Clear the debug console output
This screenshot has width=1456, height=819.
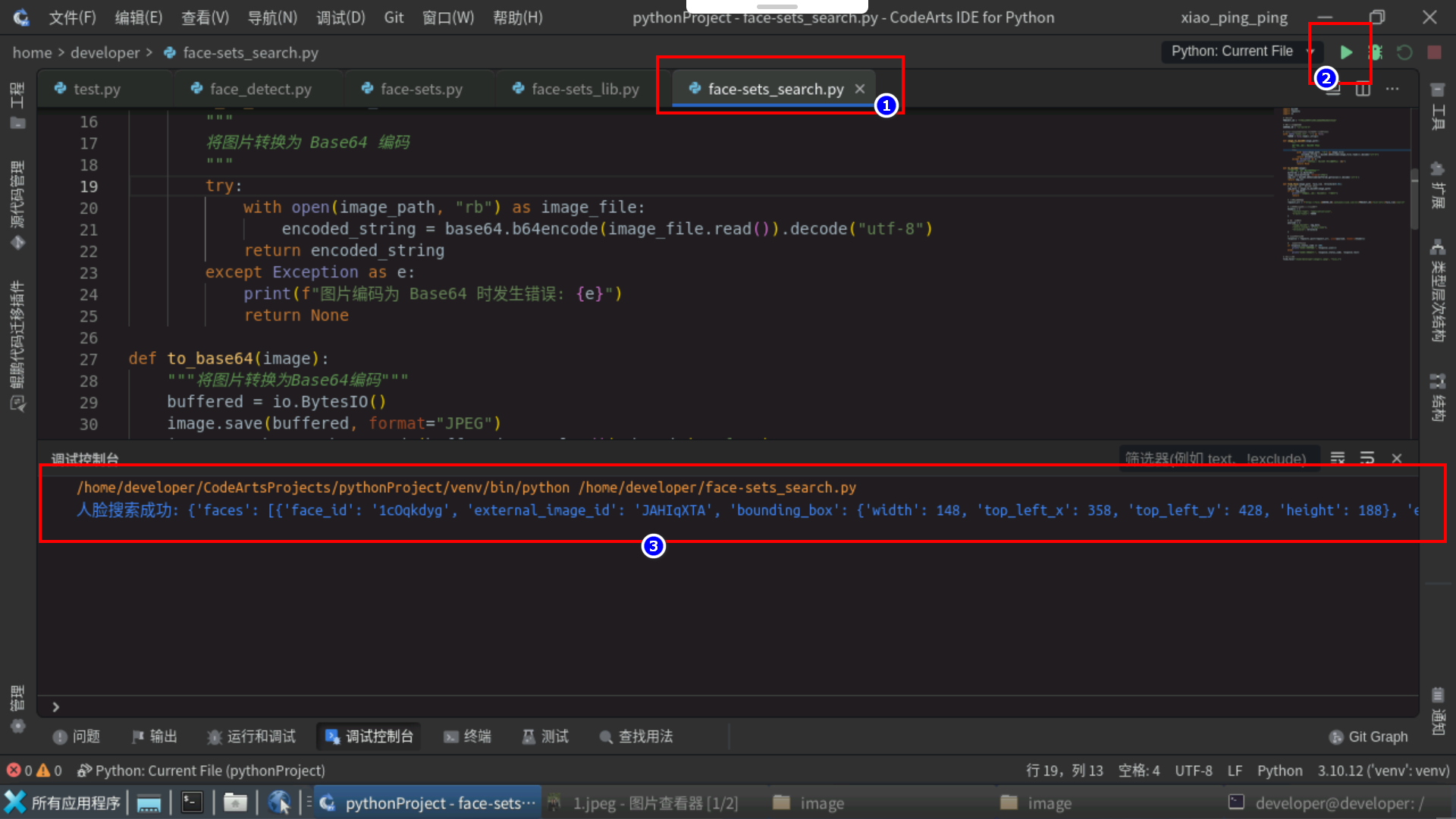(x=1338, y=458)
